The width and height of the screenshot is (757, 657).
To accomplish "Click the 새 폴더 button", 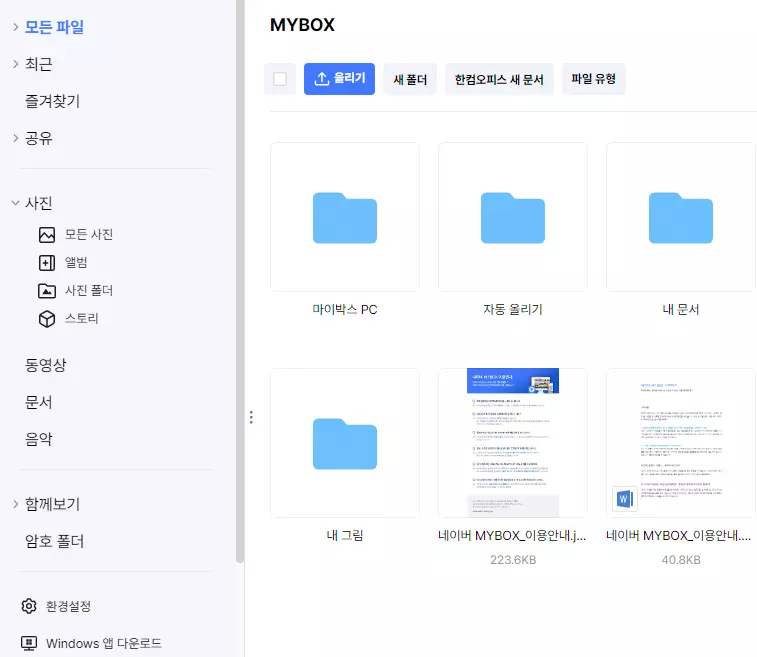I will click(x=410, y=79).
